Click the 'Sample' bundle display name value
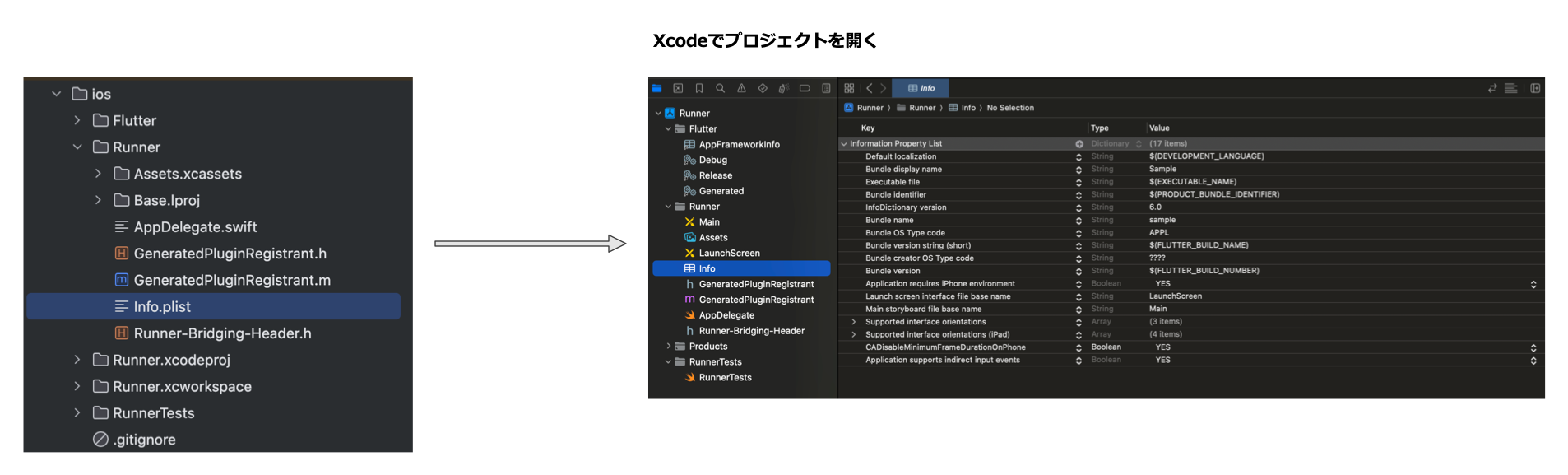This screenshot has width=1568, height=475. click(x=1162, y=170)
